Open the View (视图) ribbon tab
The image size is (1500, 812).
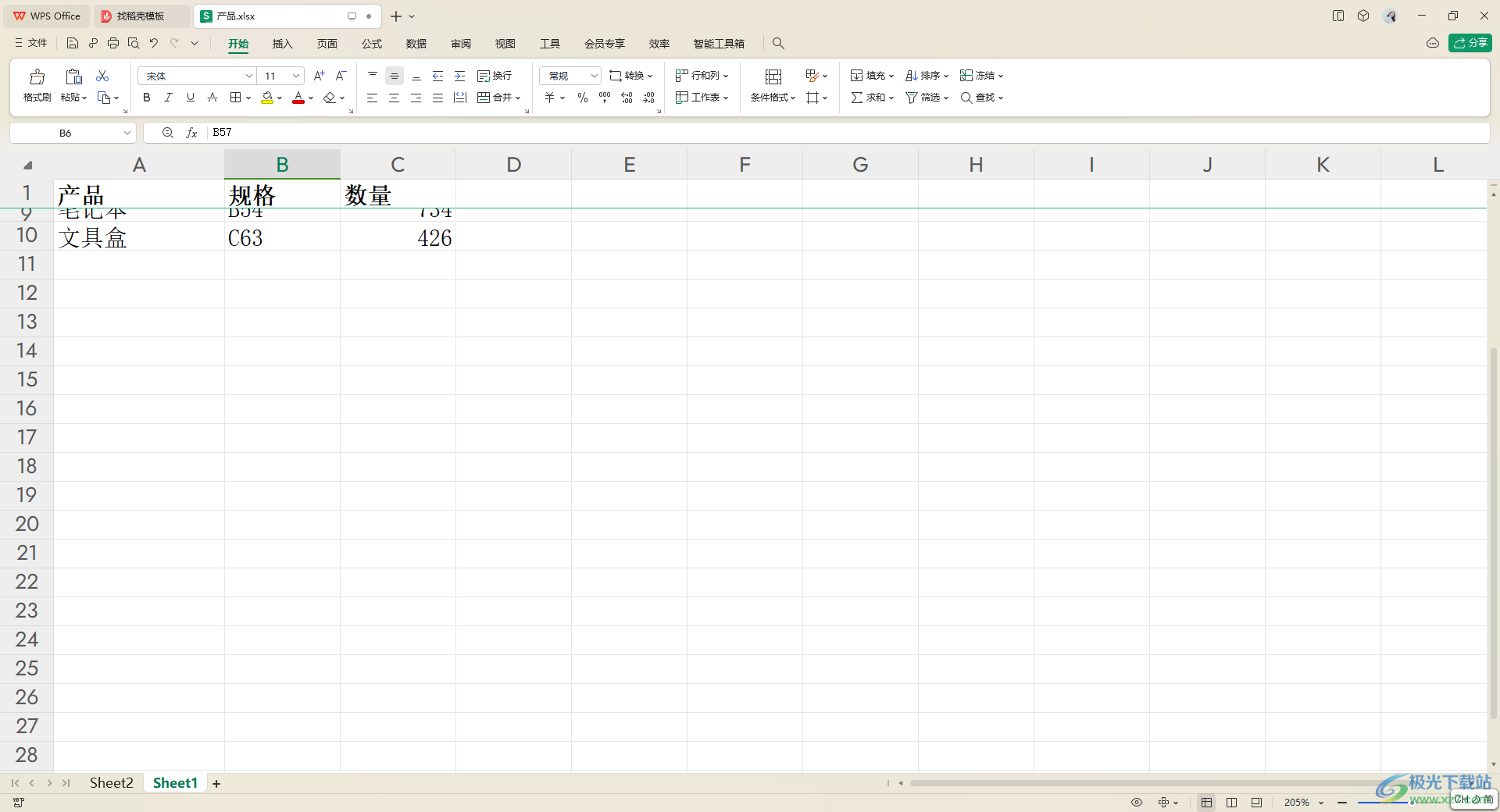[x=505, y=44]
